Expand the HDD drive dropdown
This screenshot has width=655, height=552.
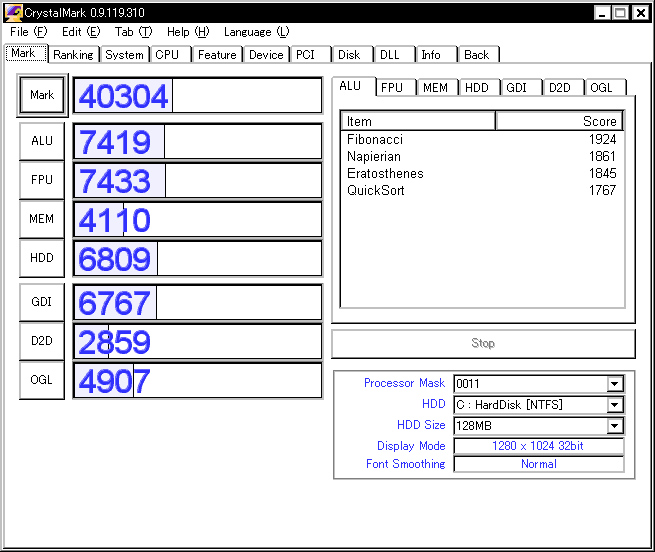coord(614,404)
